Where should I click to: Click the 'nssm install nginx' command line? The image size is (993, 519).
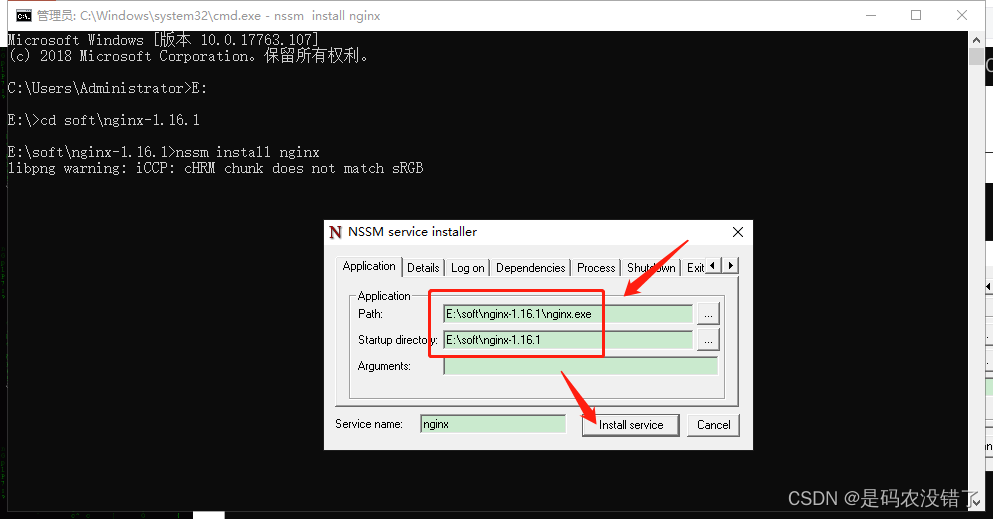click(163, 152)
